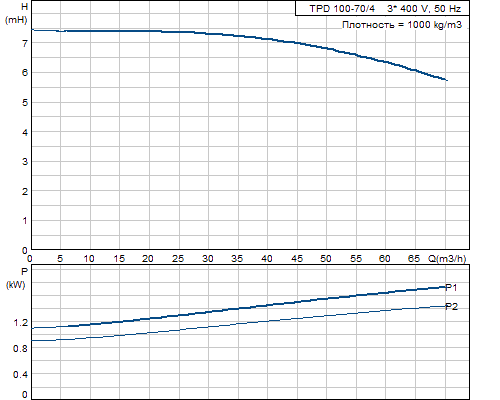Click the 3 tick on head axis
500x400 pixels.
click(25, 162)
